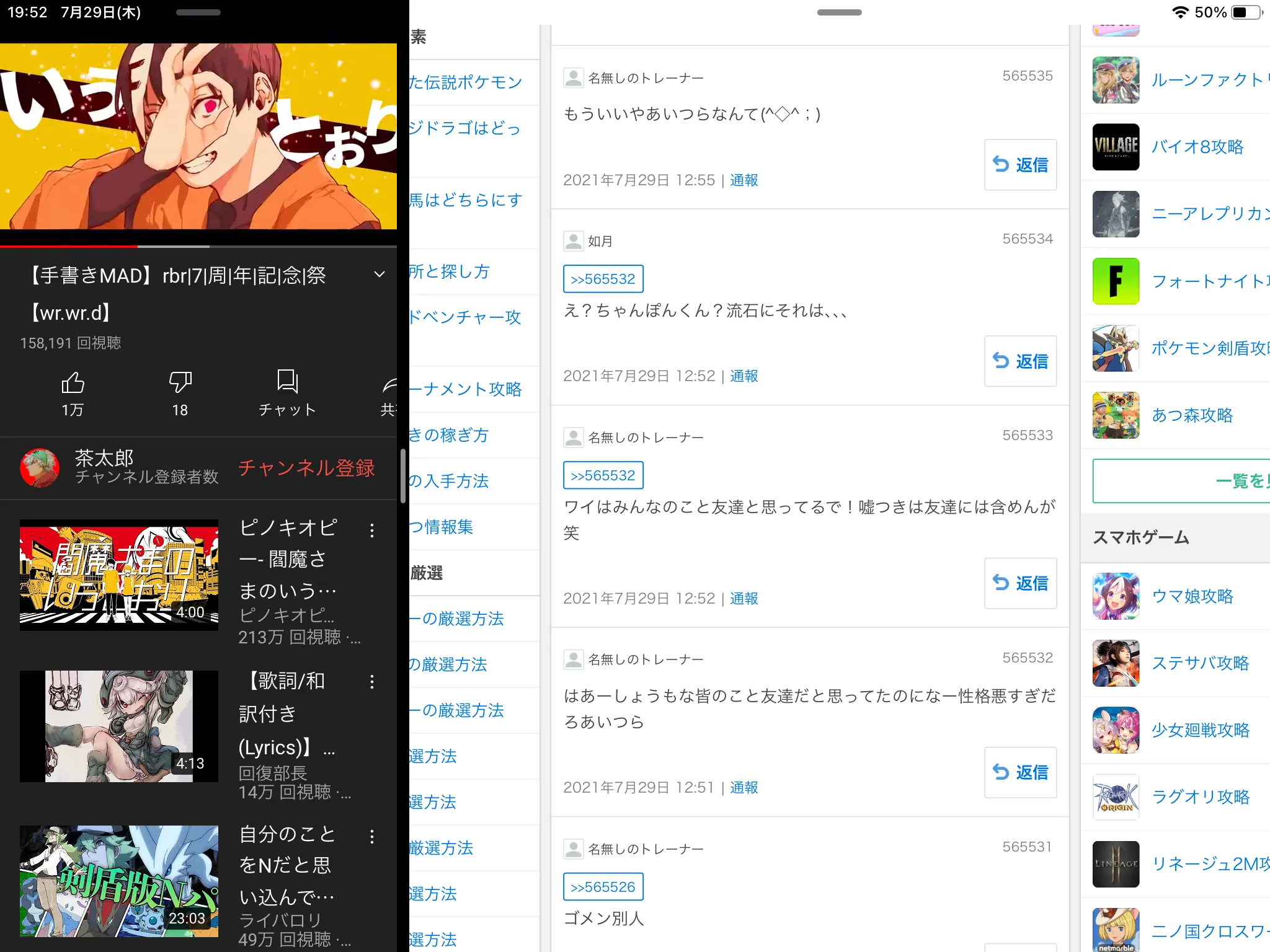Open の入手方法 sidebar link
1270x952 pixels.
449,481
